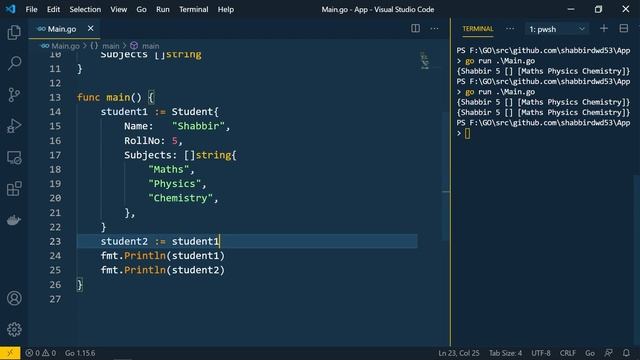Split the editor to the right
The height and width of the screenshot is (360, 640).
tap(415, 28)
